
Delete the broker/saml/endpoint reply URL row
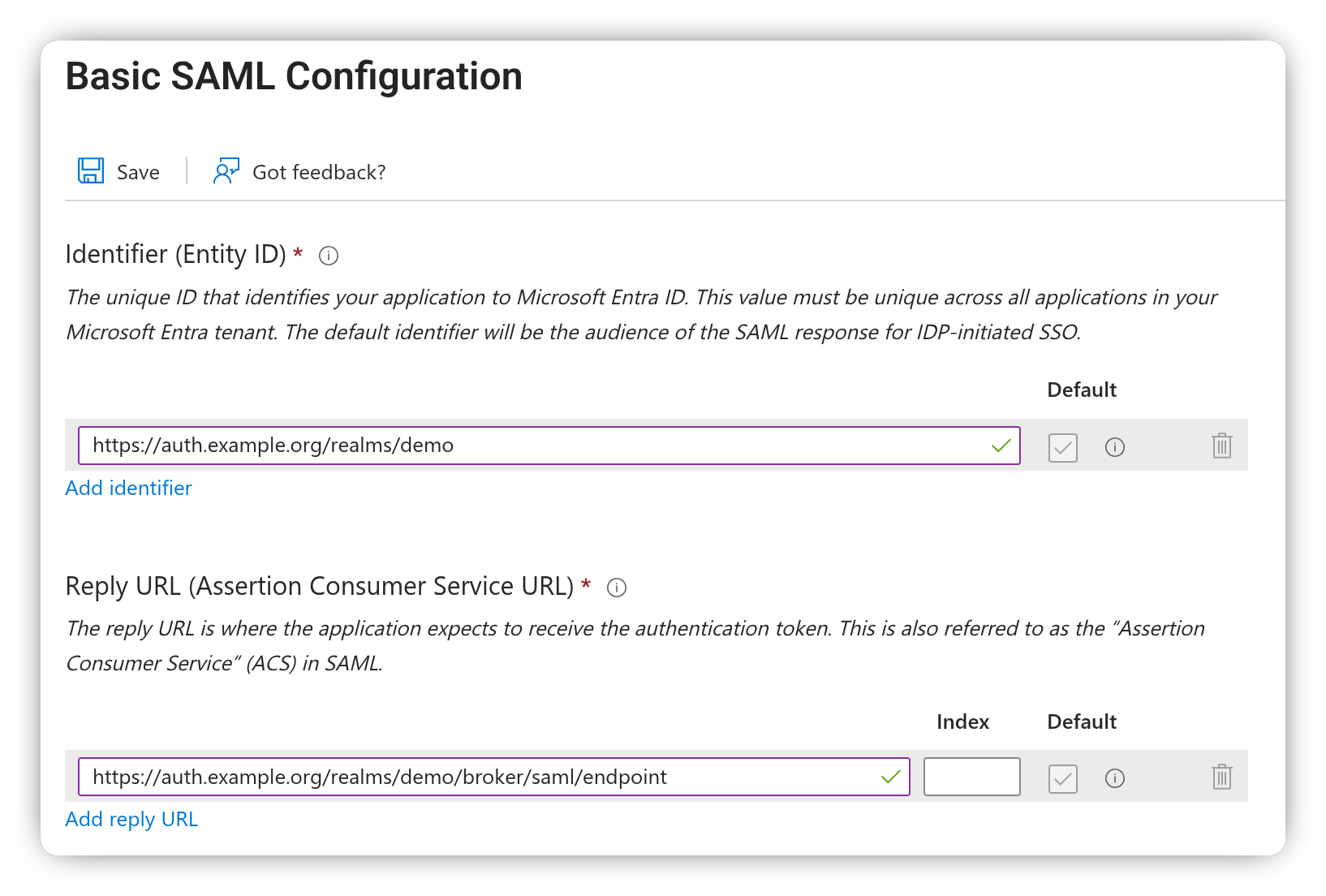pos(1221,778)
